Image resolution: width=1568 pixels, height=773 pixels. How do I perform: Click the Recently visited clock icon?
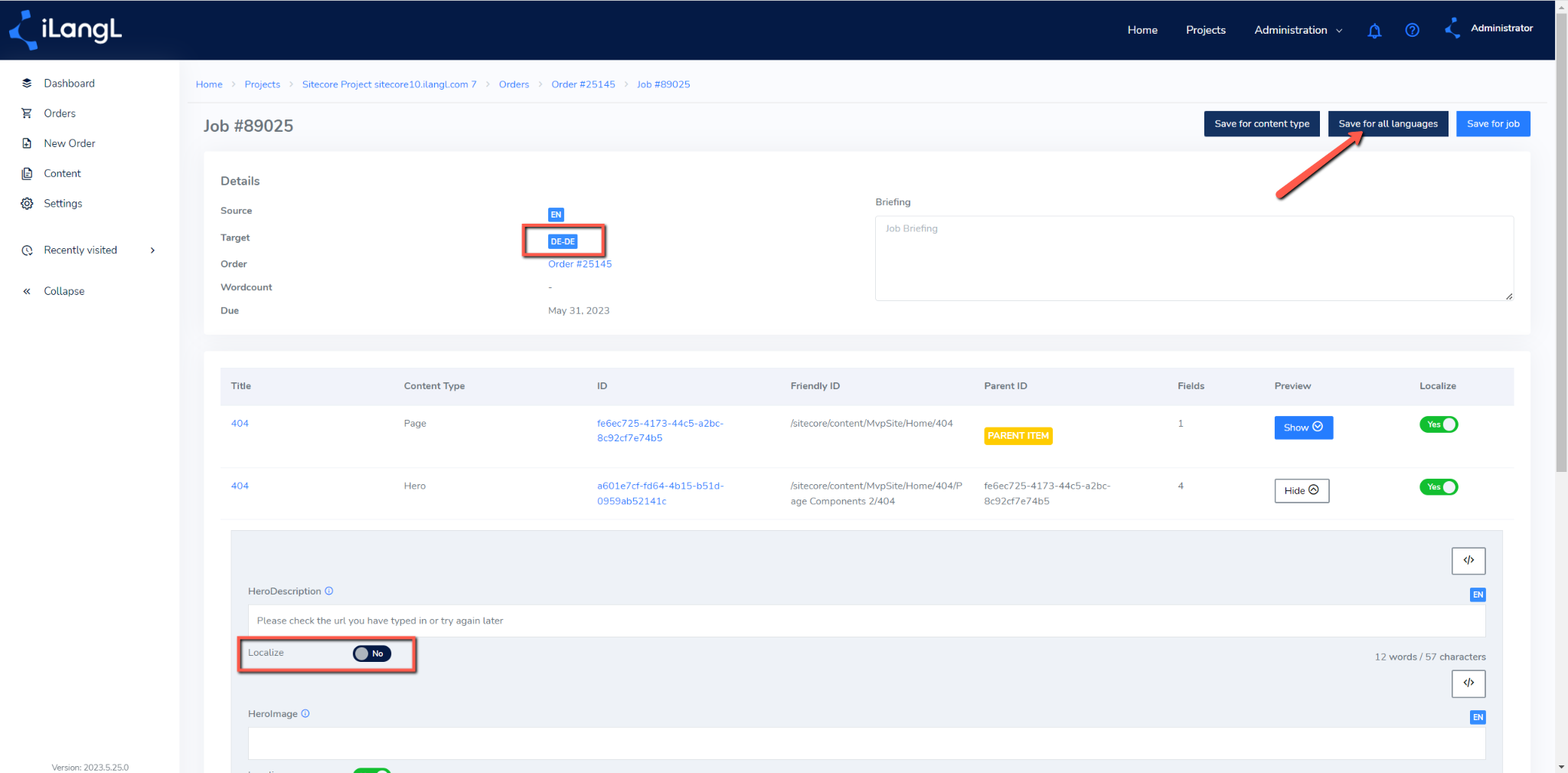tap(27, 251)
